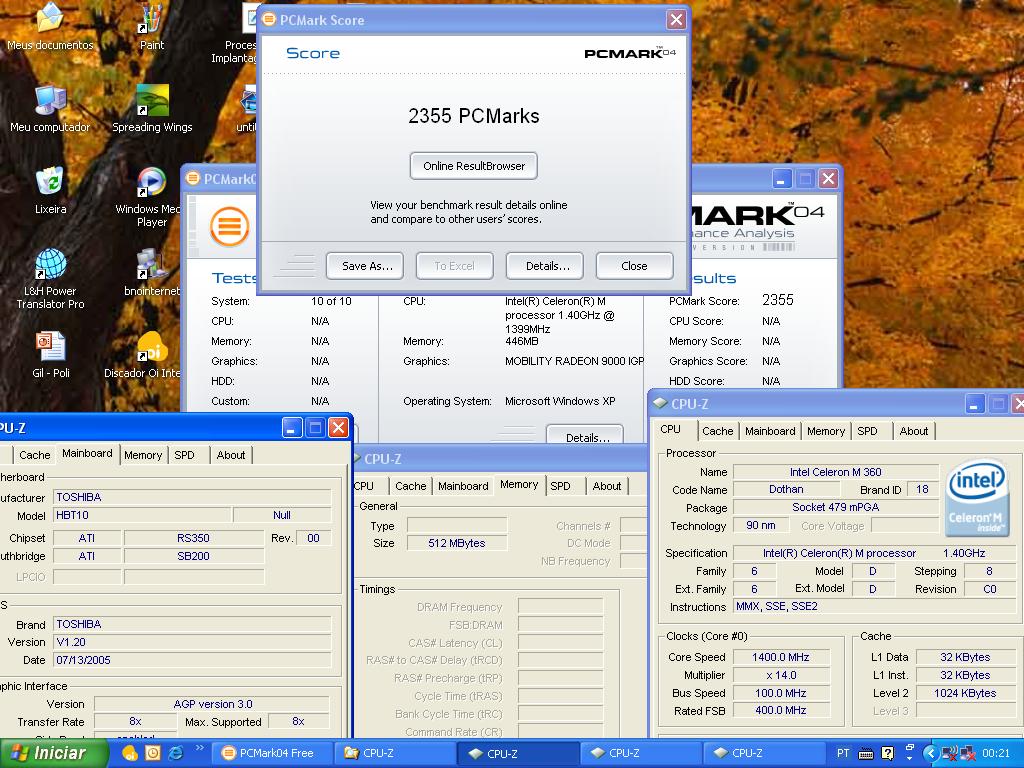Open the Mainboard tab in the 512 MBytes memory CPU-Z window

click(x=463, y=486)
